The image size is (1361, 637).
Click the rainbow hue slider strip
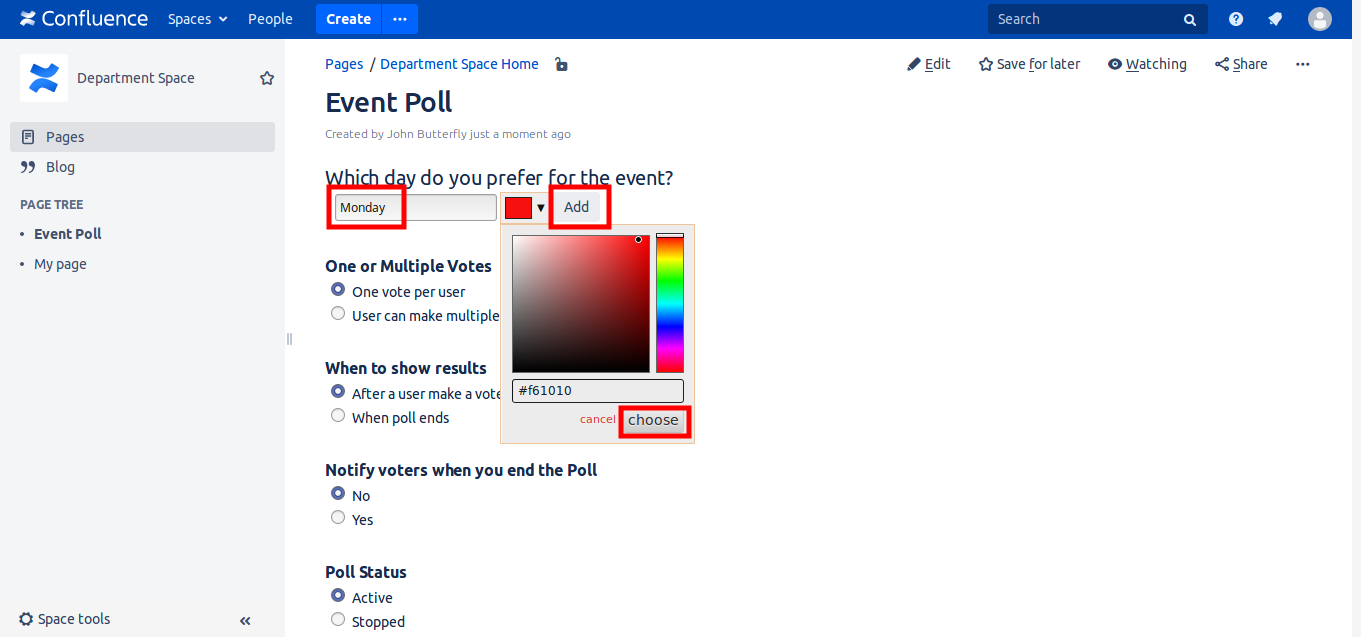click(x=669, y=304)
